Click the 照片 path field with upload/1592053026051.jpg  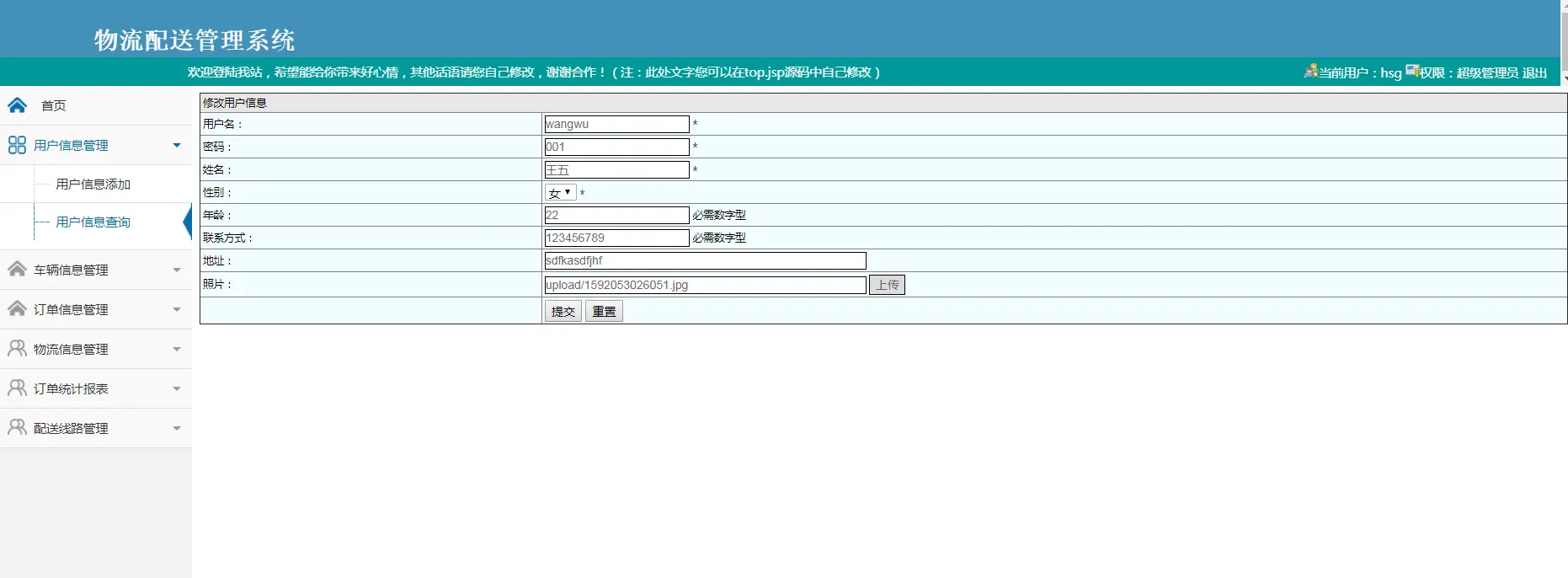click(705, 285)
